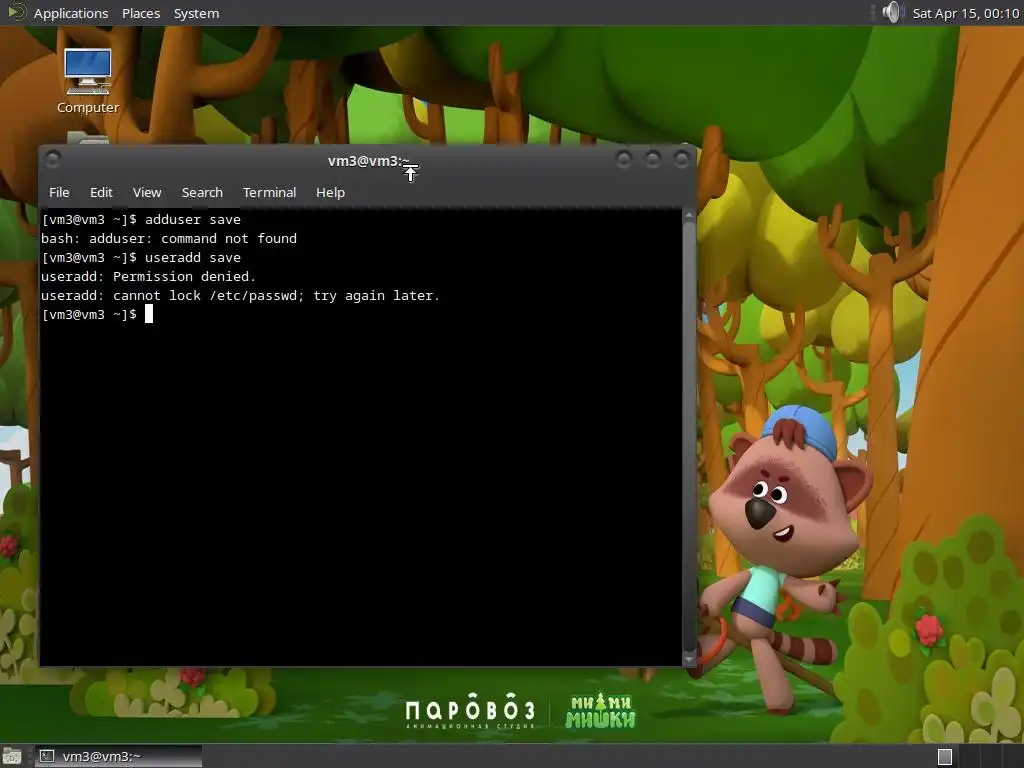Open the System panel menu
The width and height of the screenshot is (1024, 768).
point(197,13)
